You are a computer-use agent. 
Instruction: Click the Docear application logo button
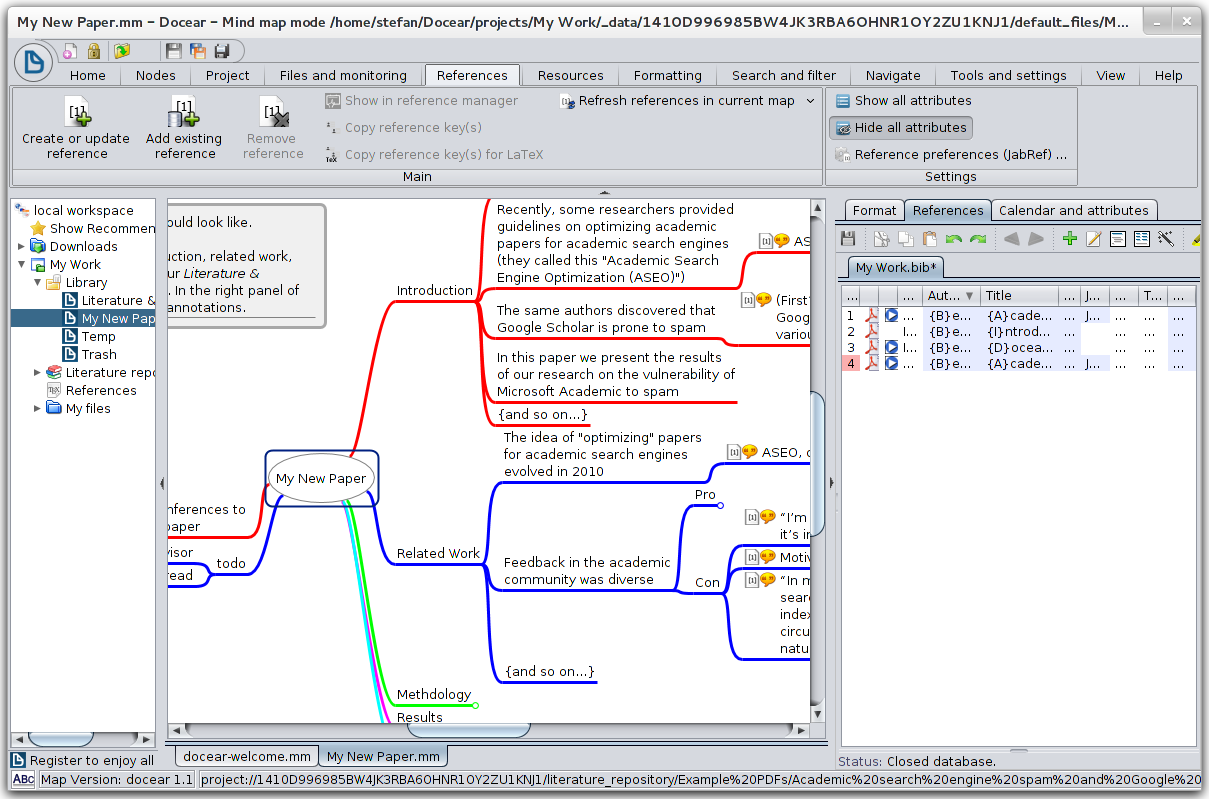(x=34, y=62)
